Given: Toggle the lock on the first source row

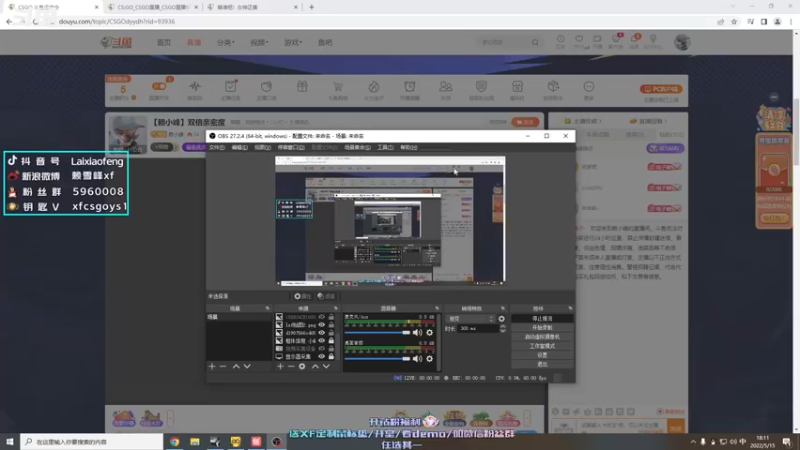Looking at the screenshot, I should 331,317.
